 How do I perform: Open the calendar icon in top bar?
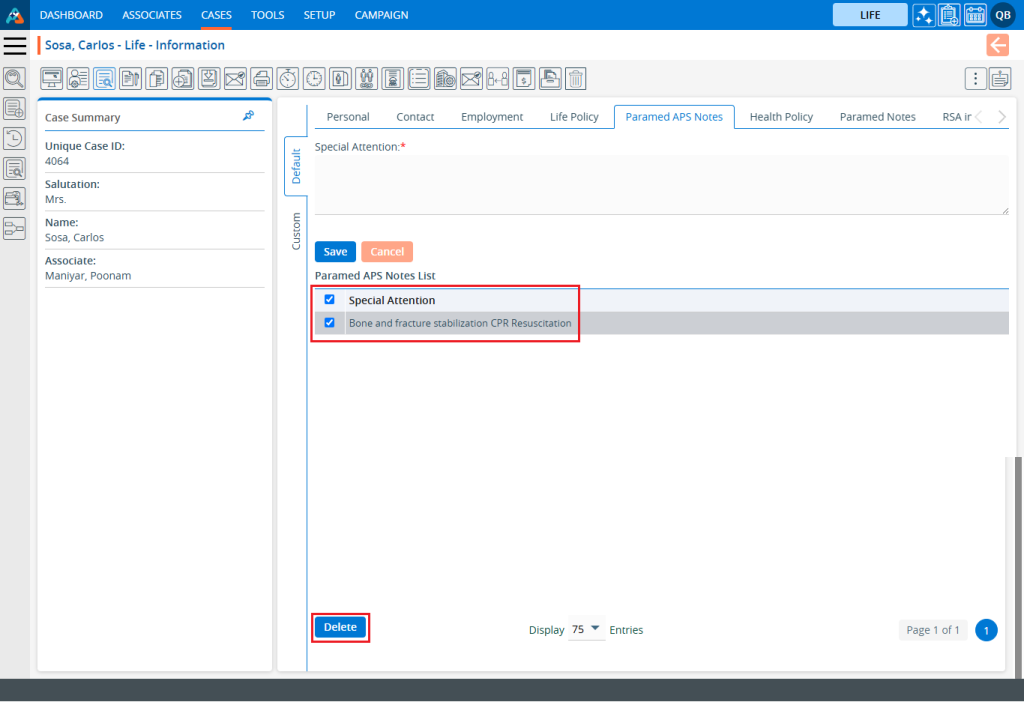pos(975,15)
